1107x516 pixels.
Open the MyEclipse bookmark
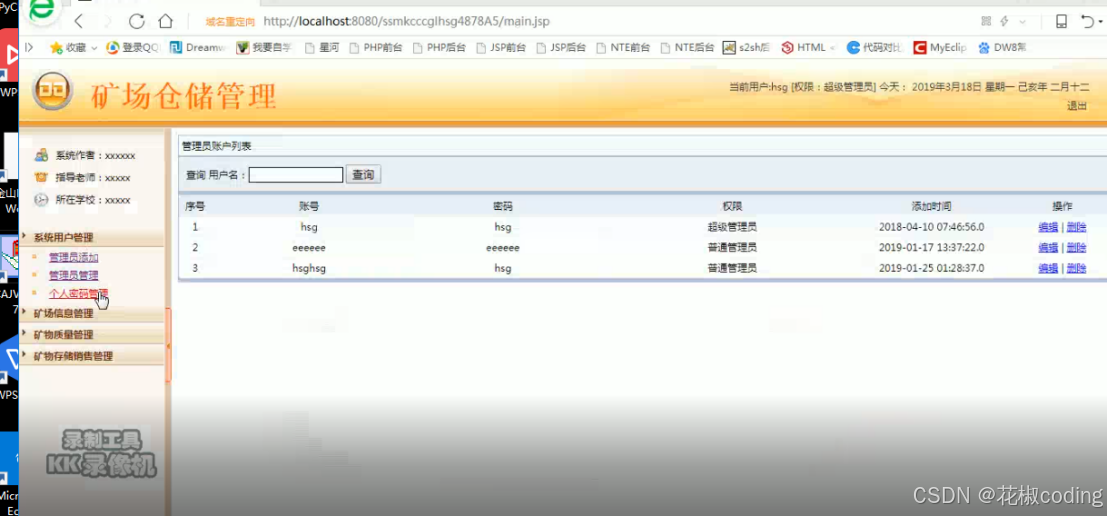tap(940, 48)
